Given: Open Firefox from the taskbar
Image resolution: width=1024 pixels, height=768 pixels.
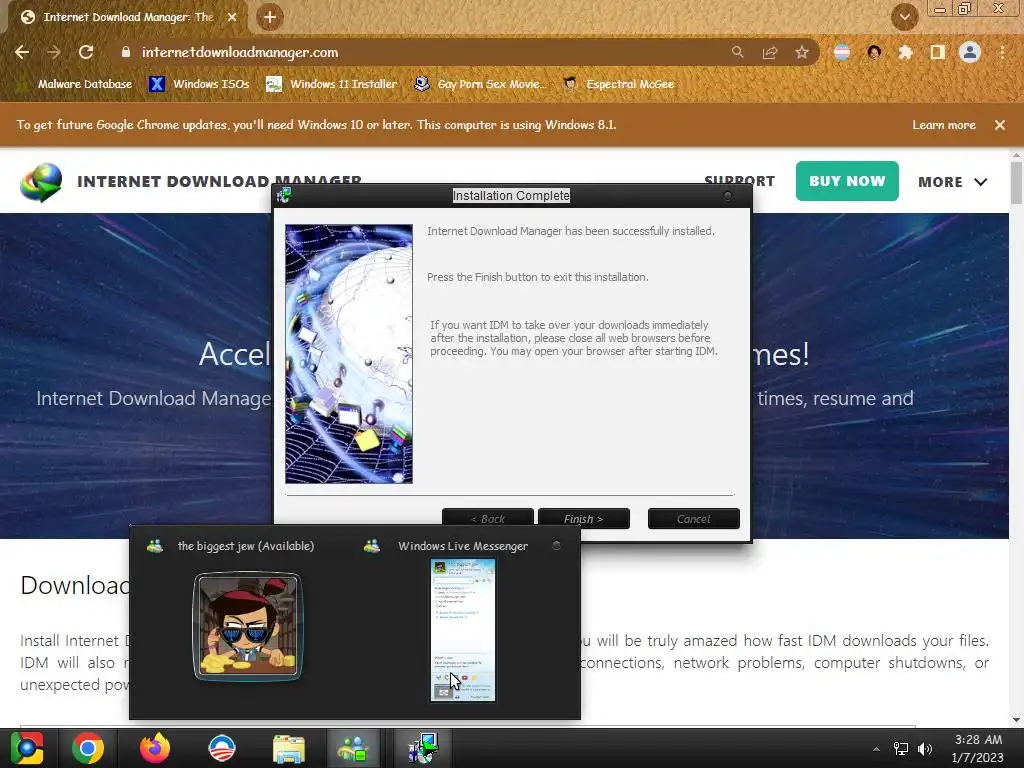Looking at the screenshot, I should click(x=155, y=748).
